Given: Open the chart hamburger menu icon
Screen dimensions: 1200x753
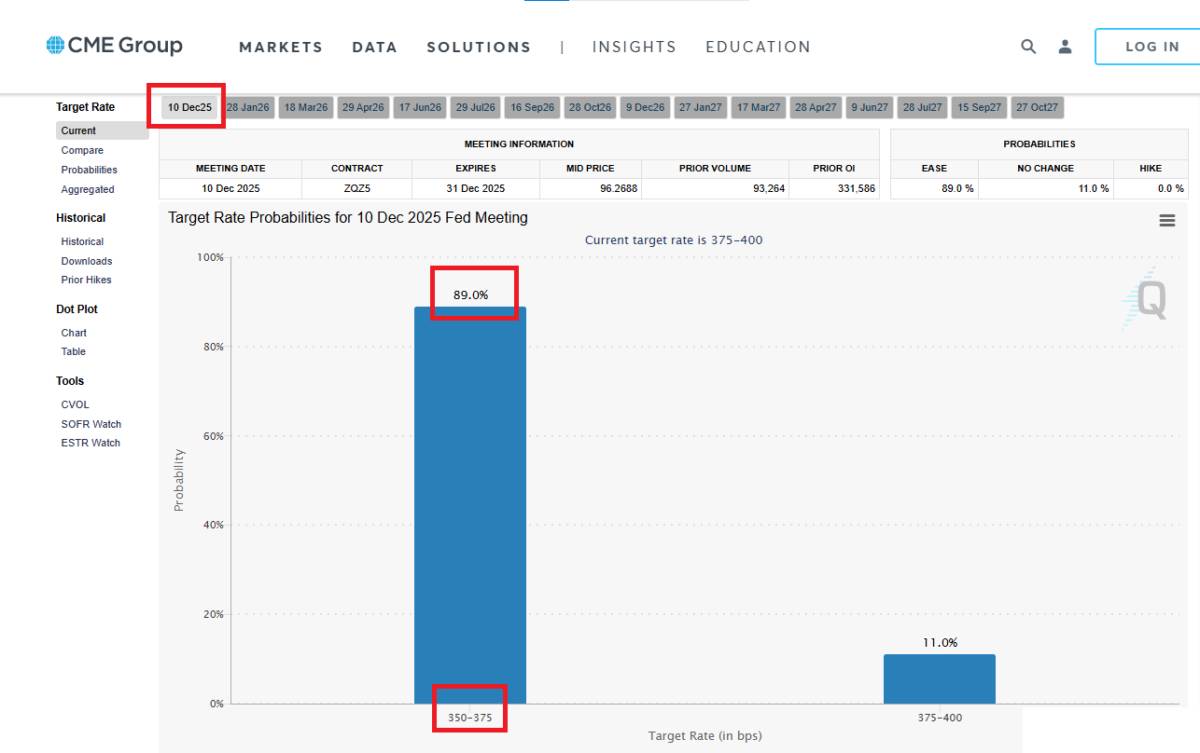Looking at the screenshot, I should (x=1167, y=221).
